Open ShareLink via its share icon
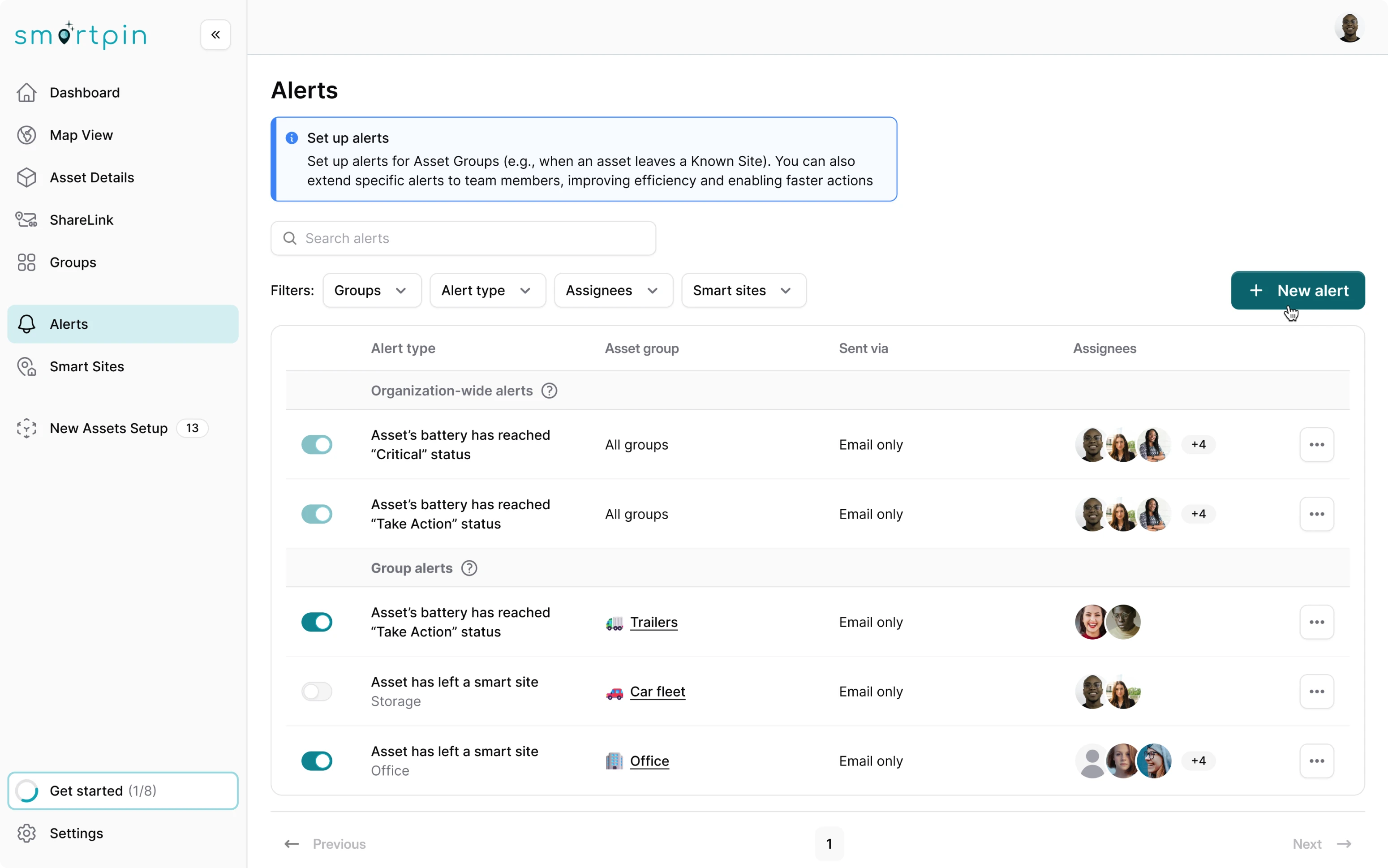The width and height of the screenshot is (1388, 868). pyautogui.click(x=26, y=219)
